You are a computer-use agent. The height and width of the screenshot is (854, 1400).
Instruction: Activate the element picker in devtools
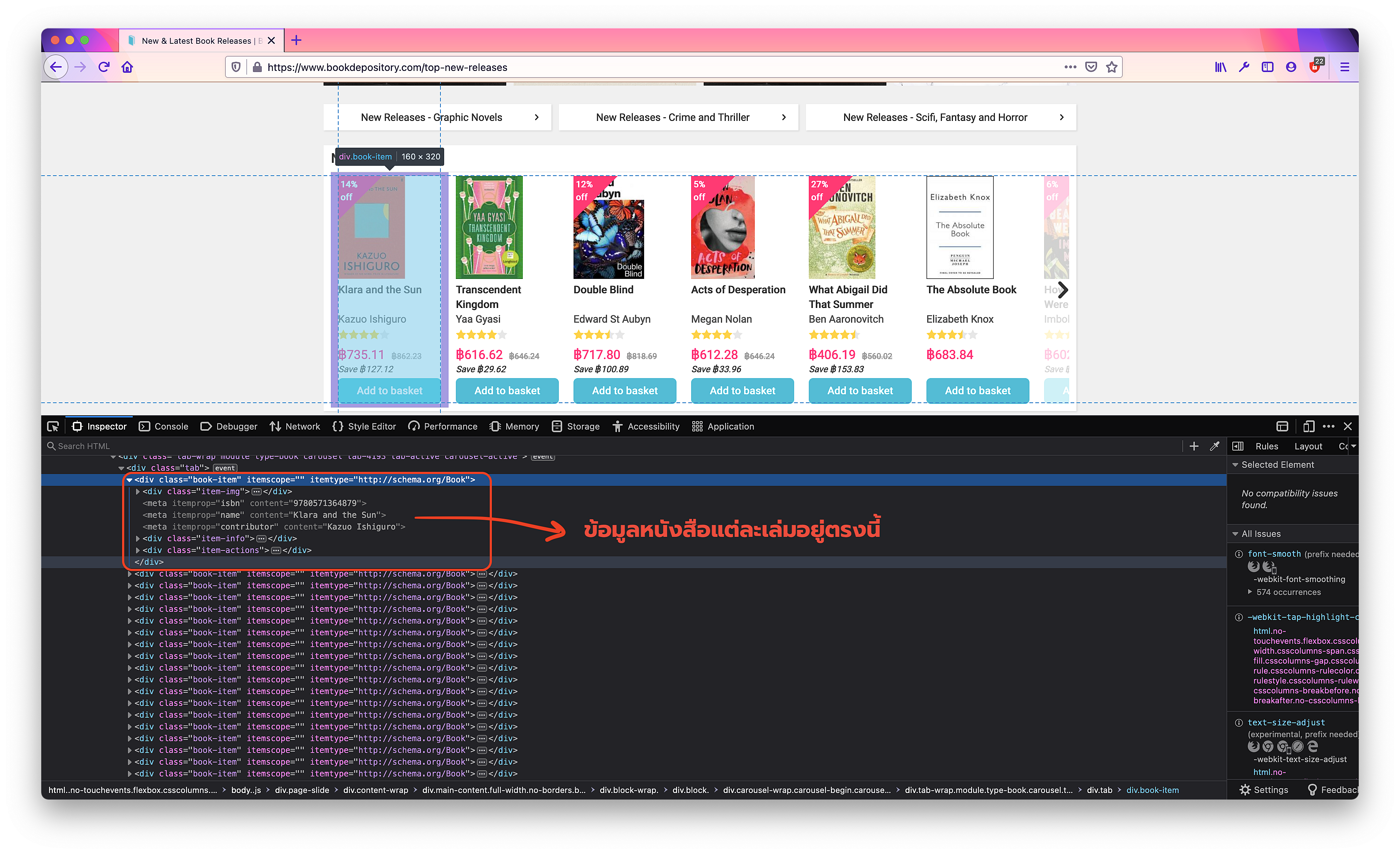pos(53,426)
